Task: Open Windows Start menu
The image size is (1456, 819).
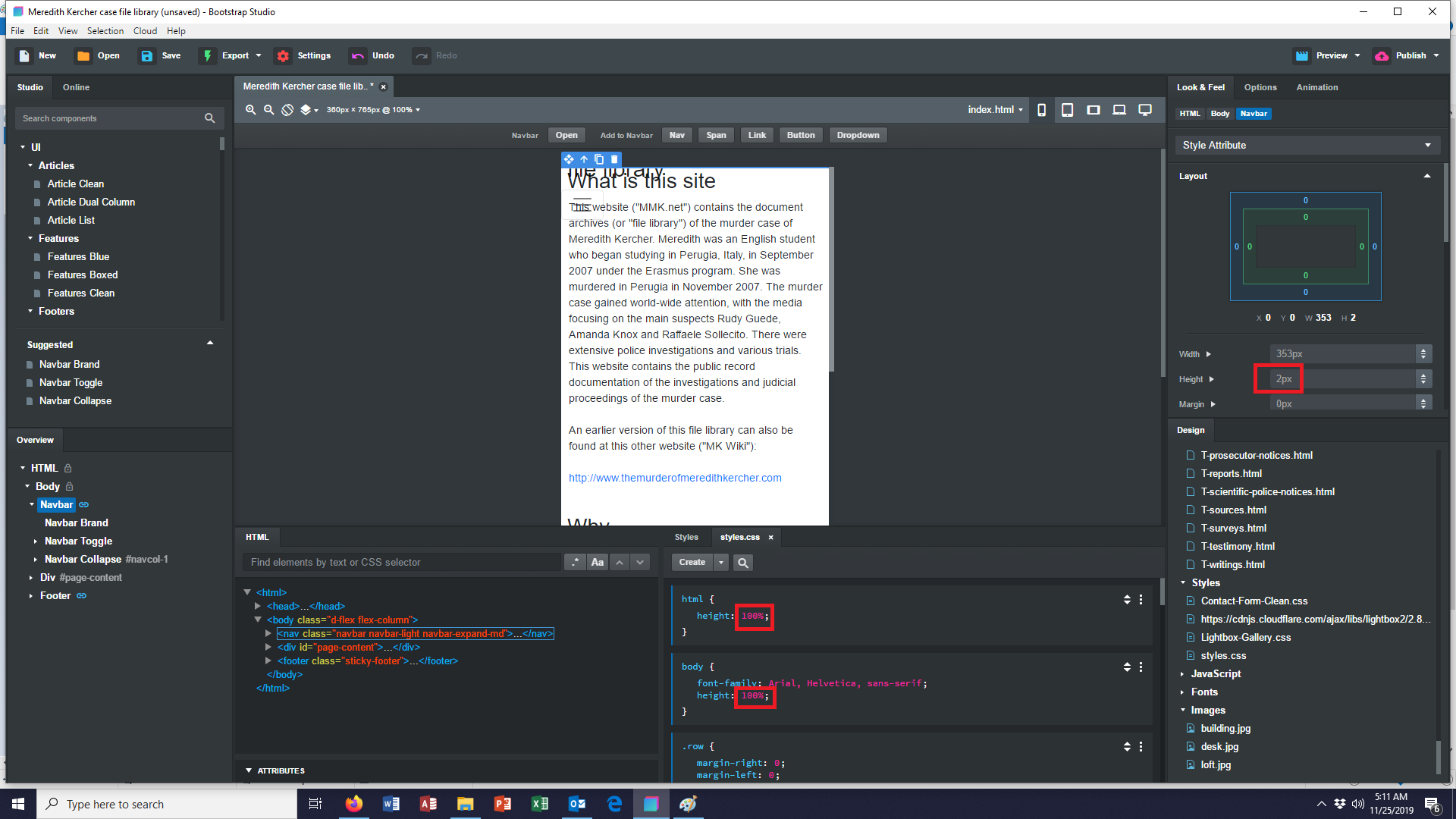Action: click(18, 804)
